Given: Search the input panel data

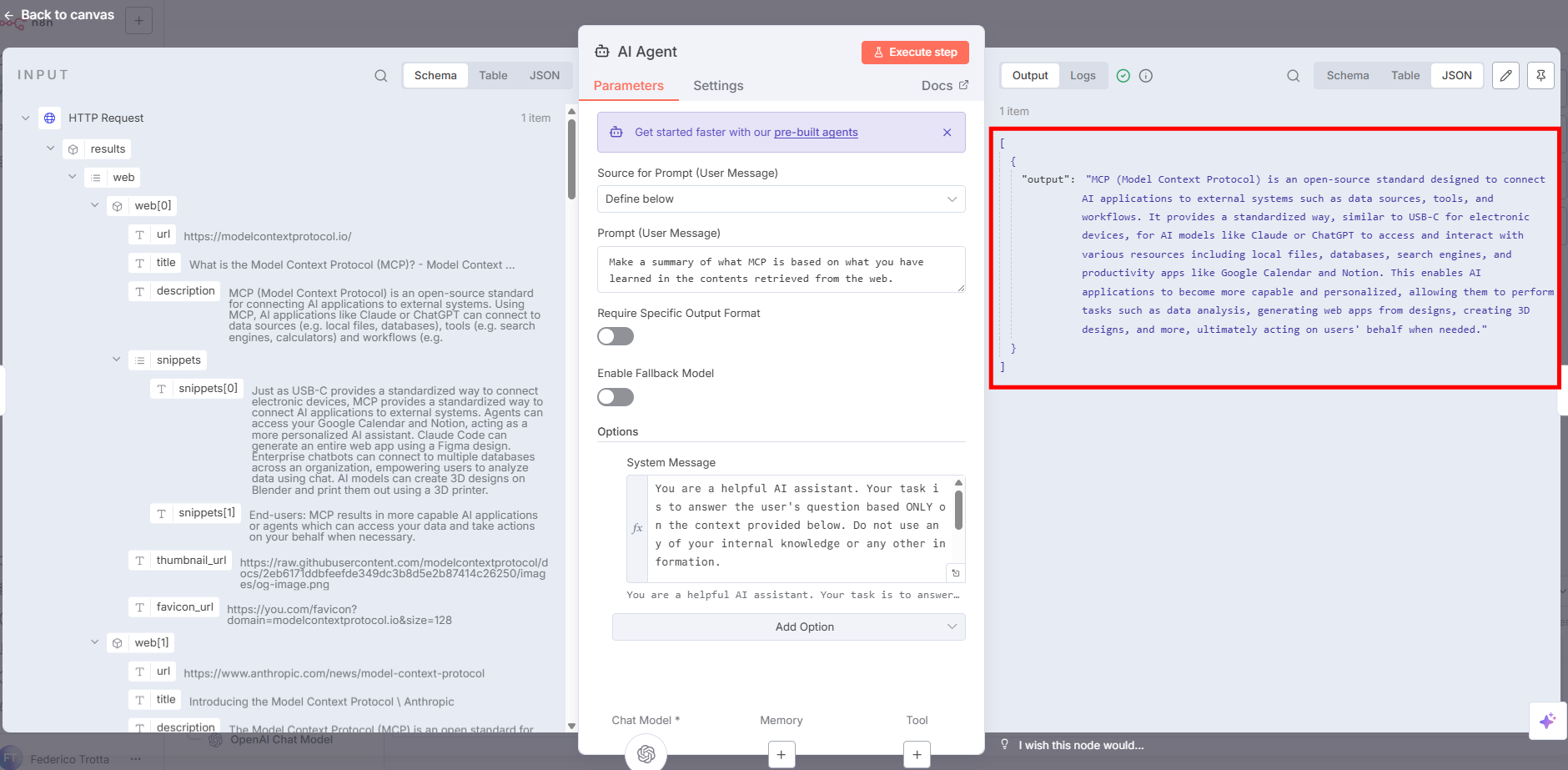Looking at the screenshot, I should click(380, 76).
